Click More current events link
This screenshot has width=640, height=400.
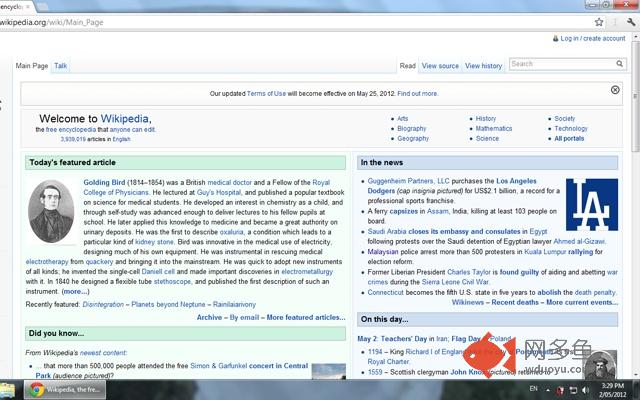coord(582,302)
